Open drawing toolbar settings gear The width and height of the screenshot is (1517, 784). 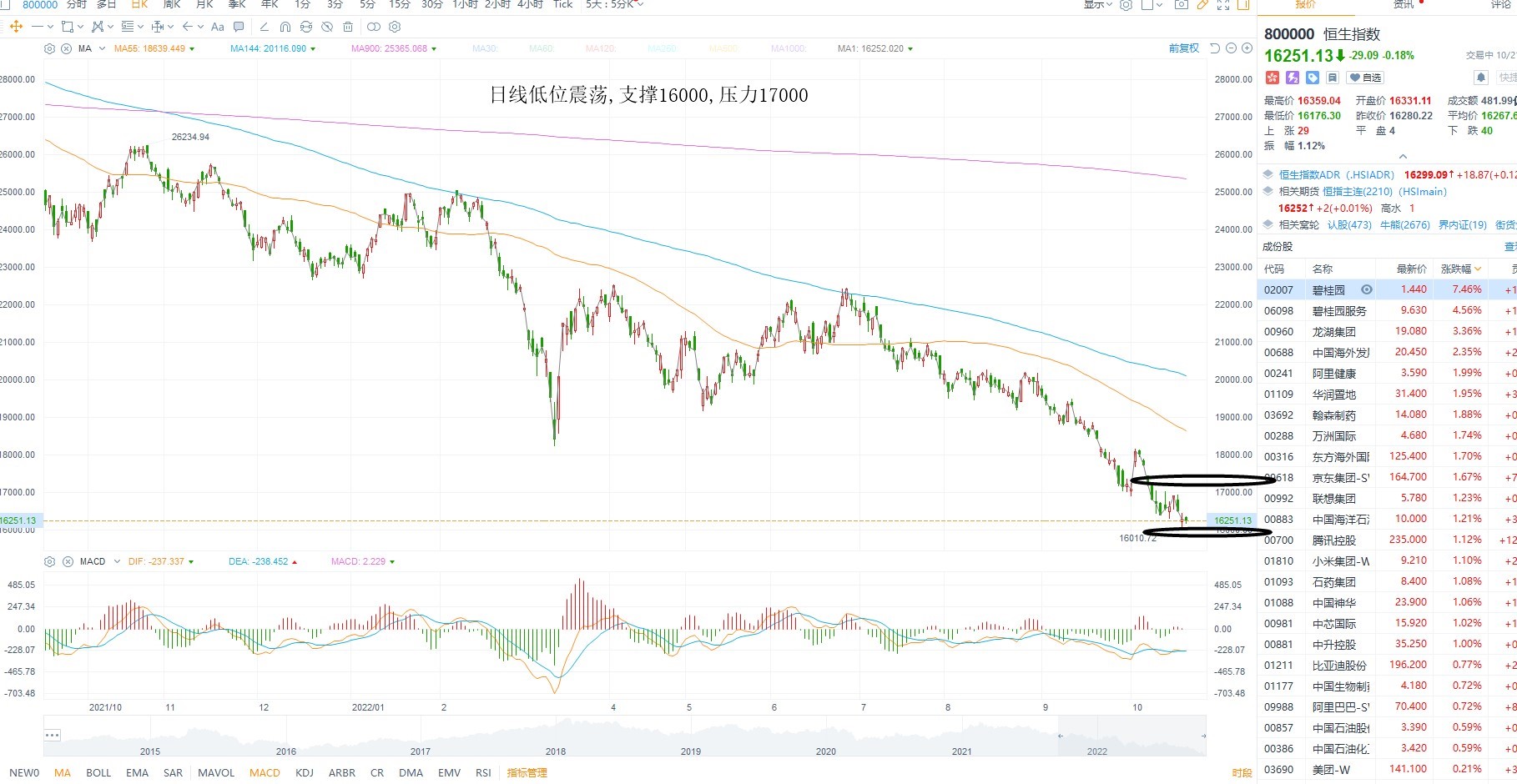pos(395,27)
